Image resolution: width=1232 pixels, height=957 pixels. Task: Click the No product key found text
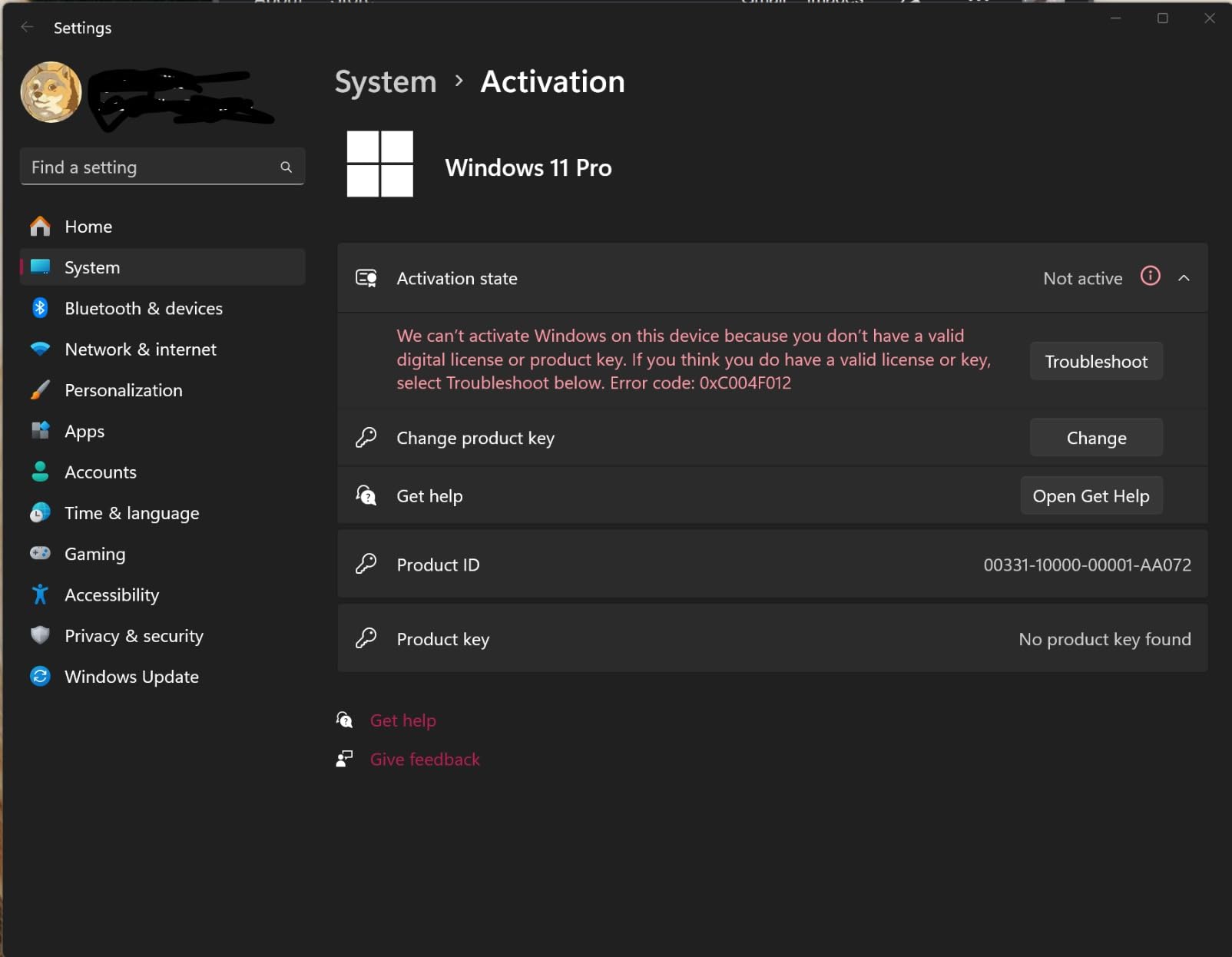[1105, 639]
